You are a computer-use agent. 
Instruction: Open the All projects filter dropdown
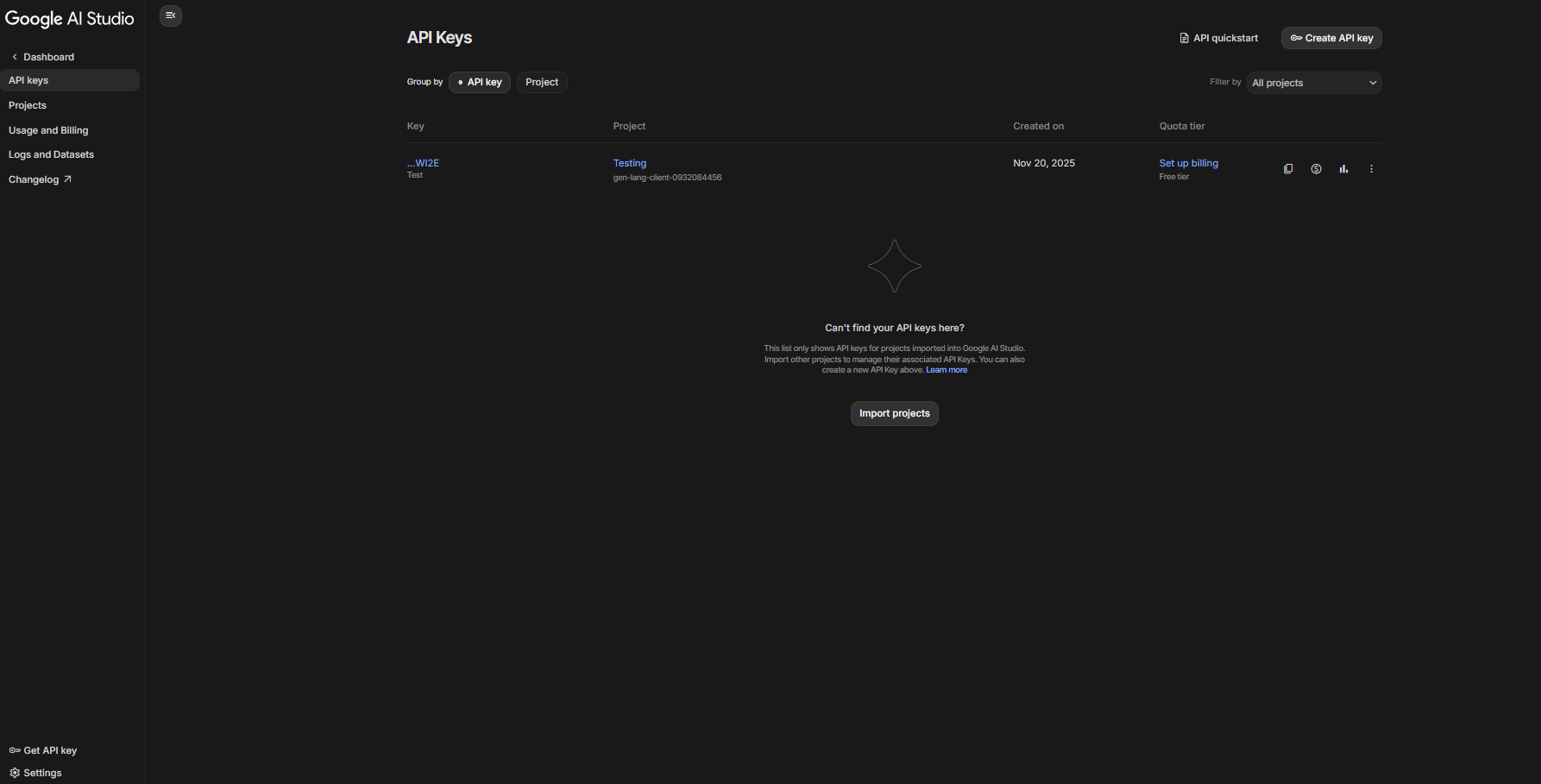pyautogui.click(x=1314, y=83)
